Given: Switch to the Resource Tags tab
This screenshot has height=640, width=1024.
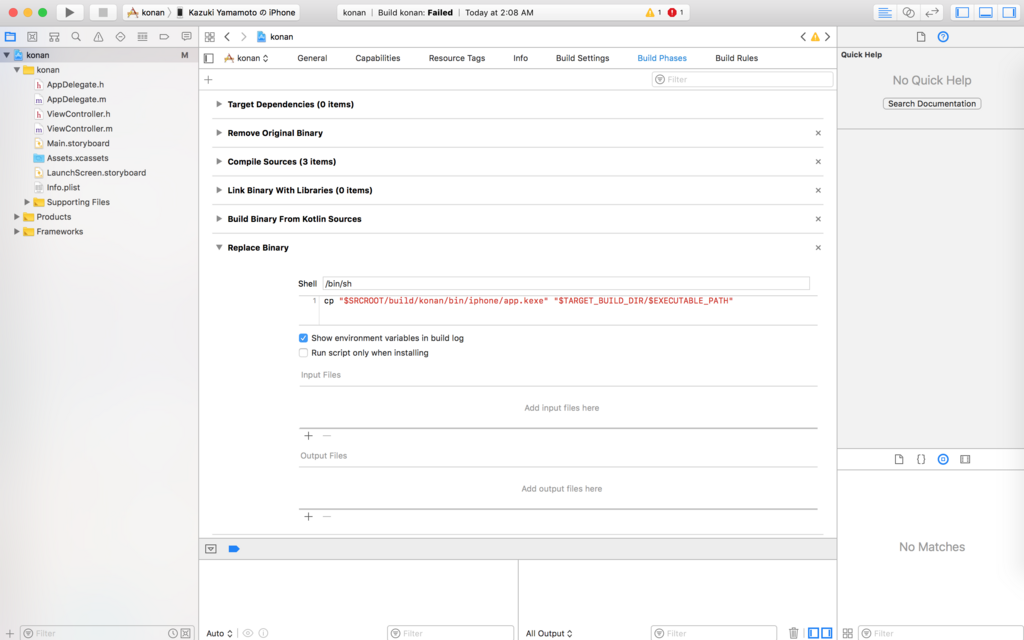Looking at the screenshot, I should point(456,58).
